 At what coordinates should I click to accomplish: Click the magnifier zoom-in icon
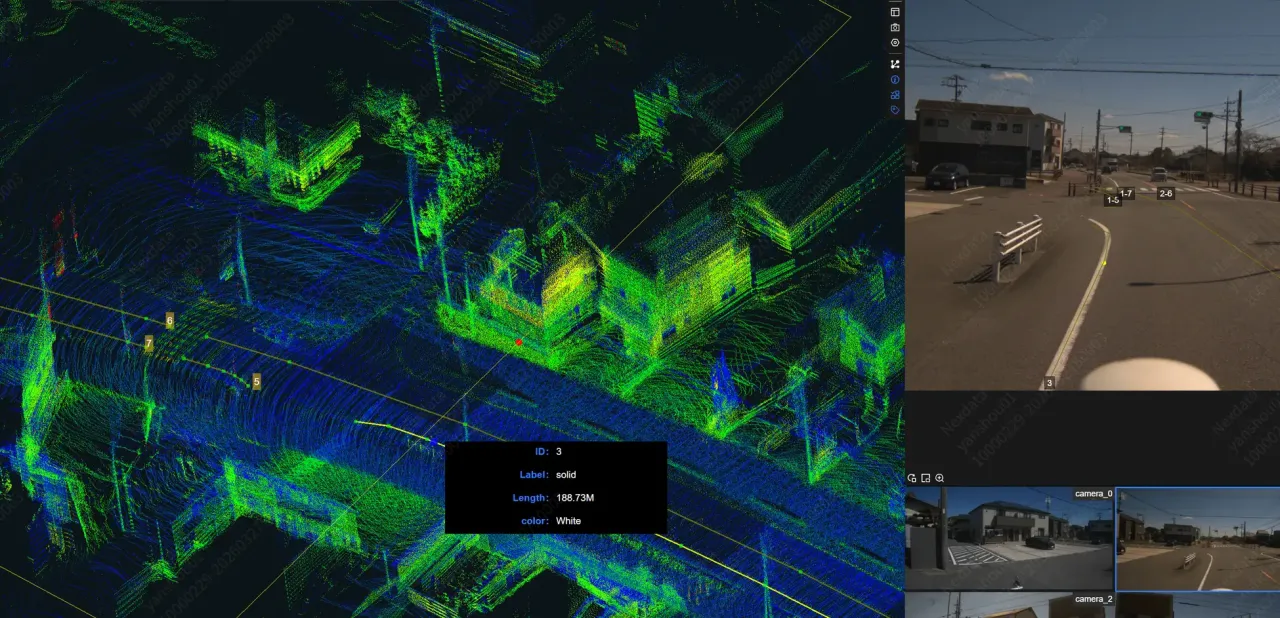939,478
